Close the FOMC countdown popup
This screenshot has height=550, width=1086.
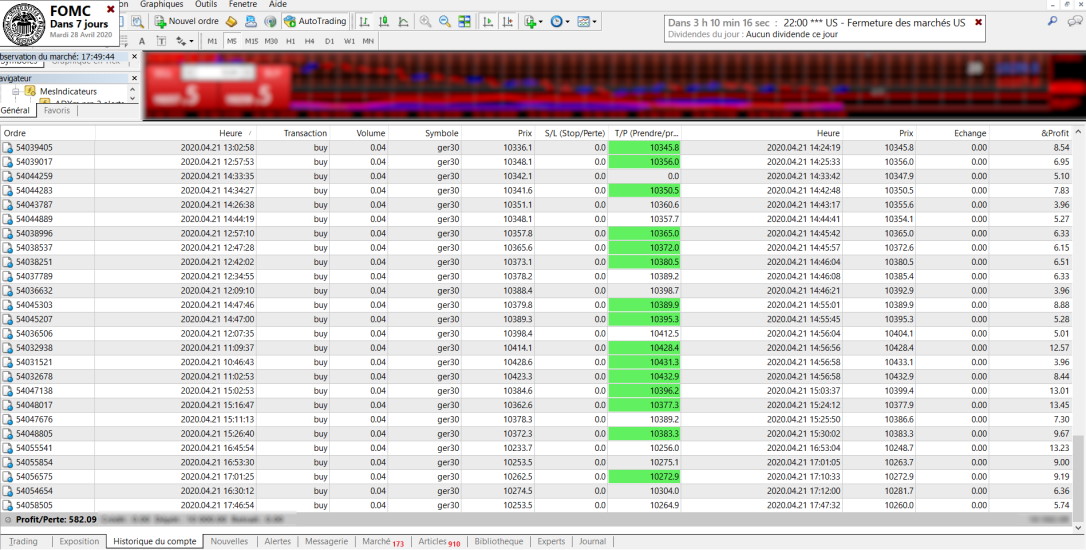(110, 8)
